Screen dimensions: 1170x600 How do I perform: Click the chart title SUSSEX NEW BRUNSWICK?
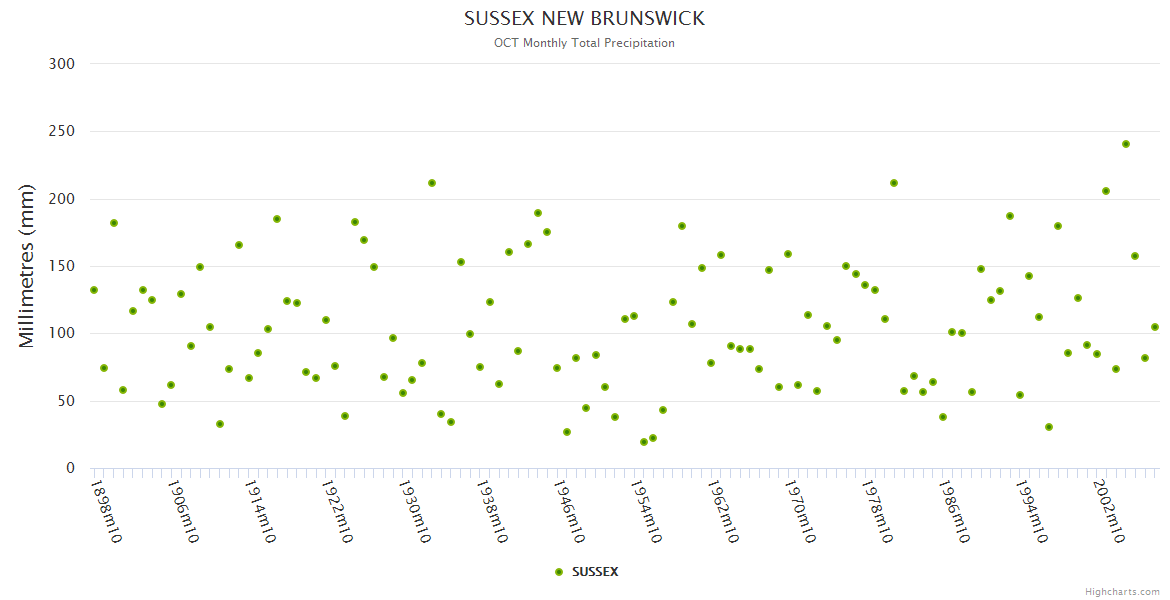coord(584,19)
